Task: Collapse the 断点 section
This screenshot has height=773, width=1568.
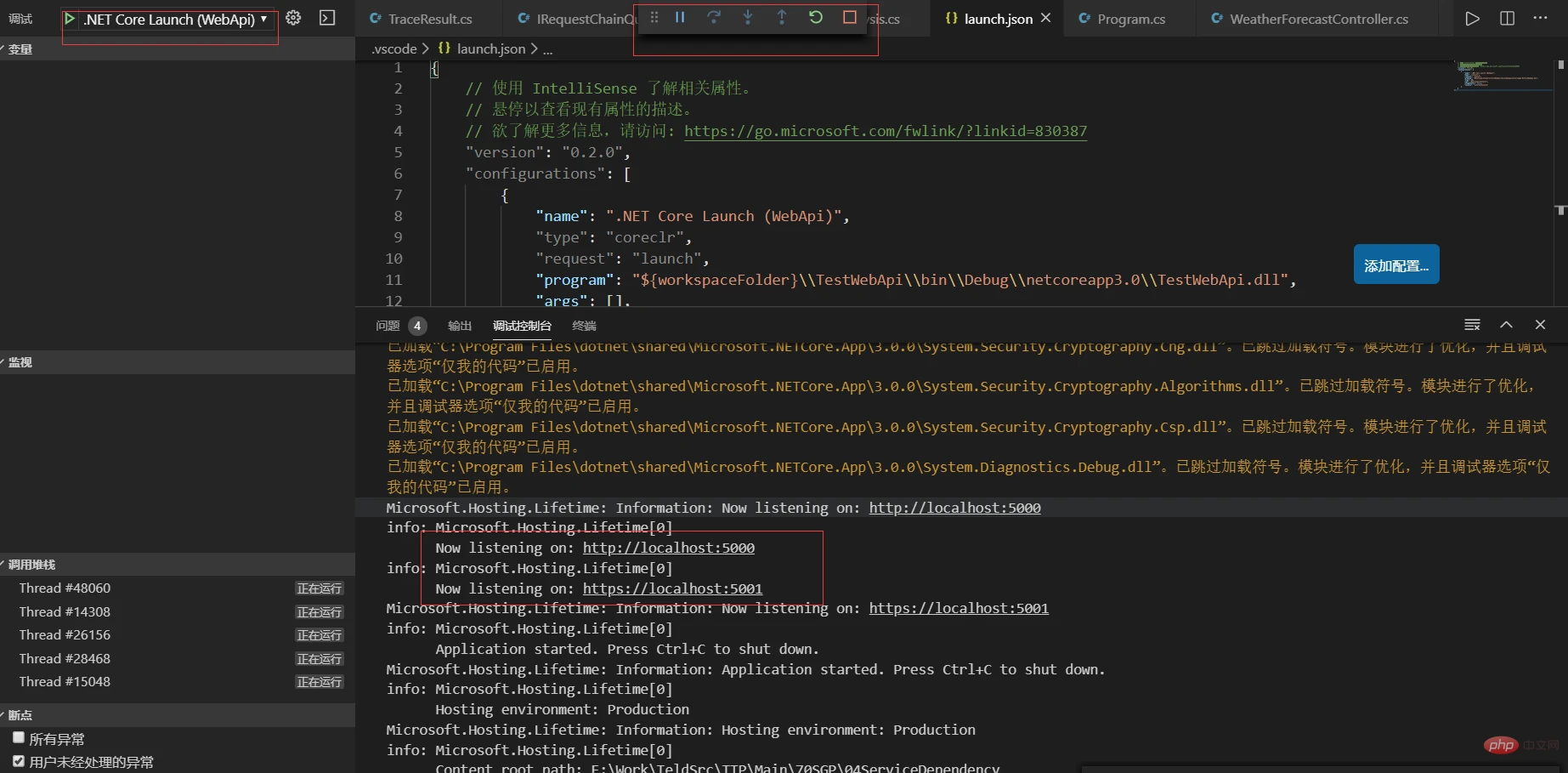Action: click(x=178, y=715)
